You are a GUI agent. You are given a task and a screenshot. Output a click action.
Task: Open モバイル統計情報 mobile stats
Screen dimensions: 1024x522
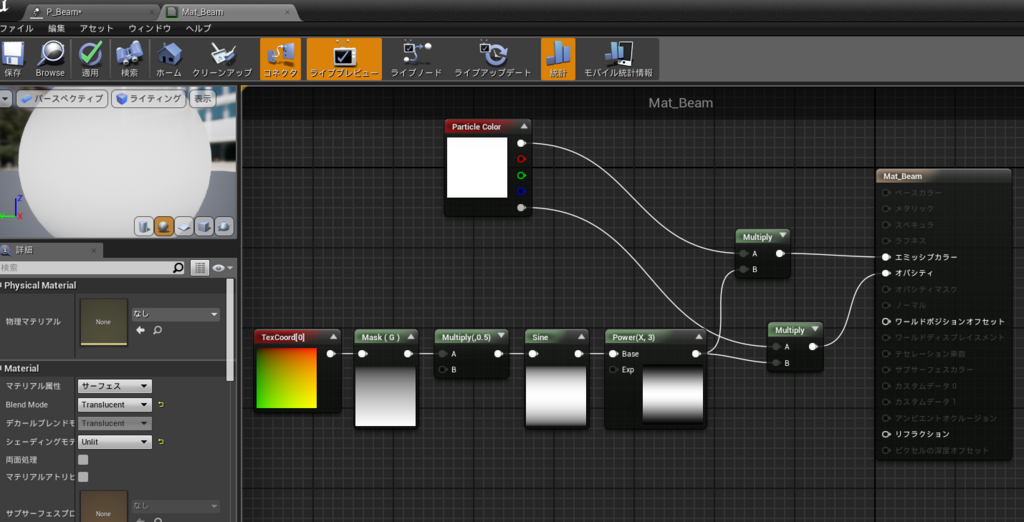(x=618, y=59)
